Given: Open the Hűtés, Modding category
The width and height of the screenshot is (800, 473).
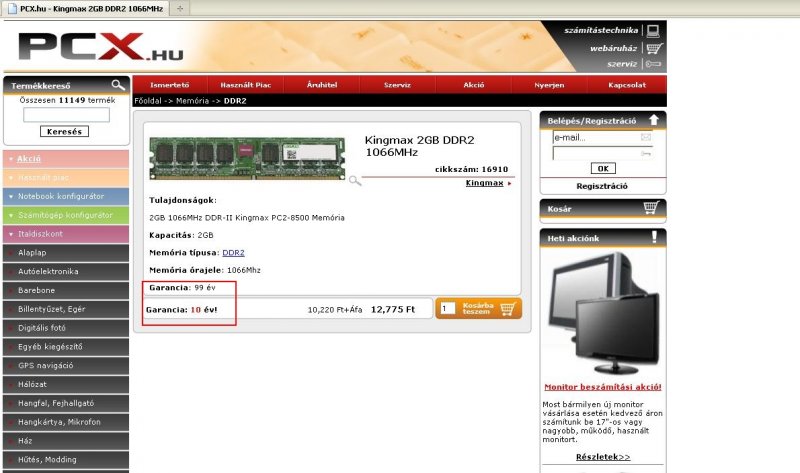Looking at the screenshot, I should tap(66, 460).
